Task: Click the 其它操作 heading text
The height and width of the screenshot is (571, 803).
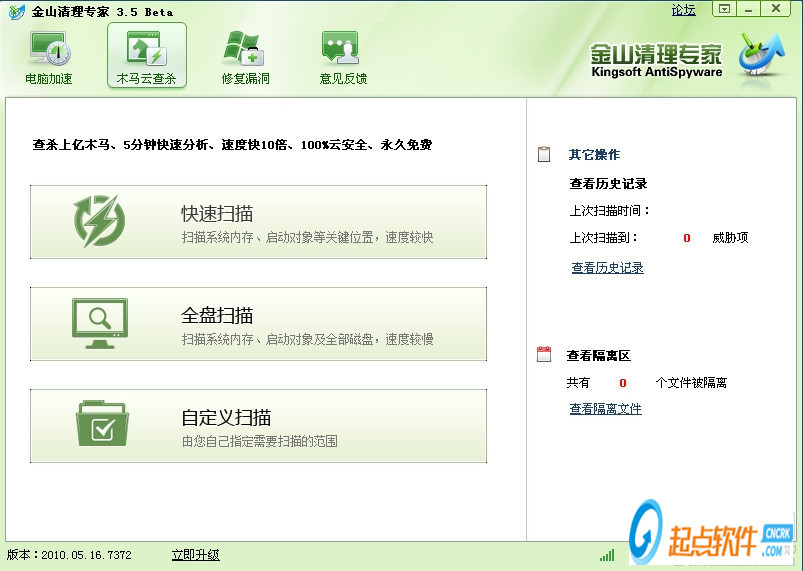Action: [594, 154]
